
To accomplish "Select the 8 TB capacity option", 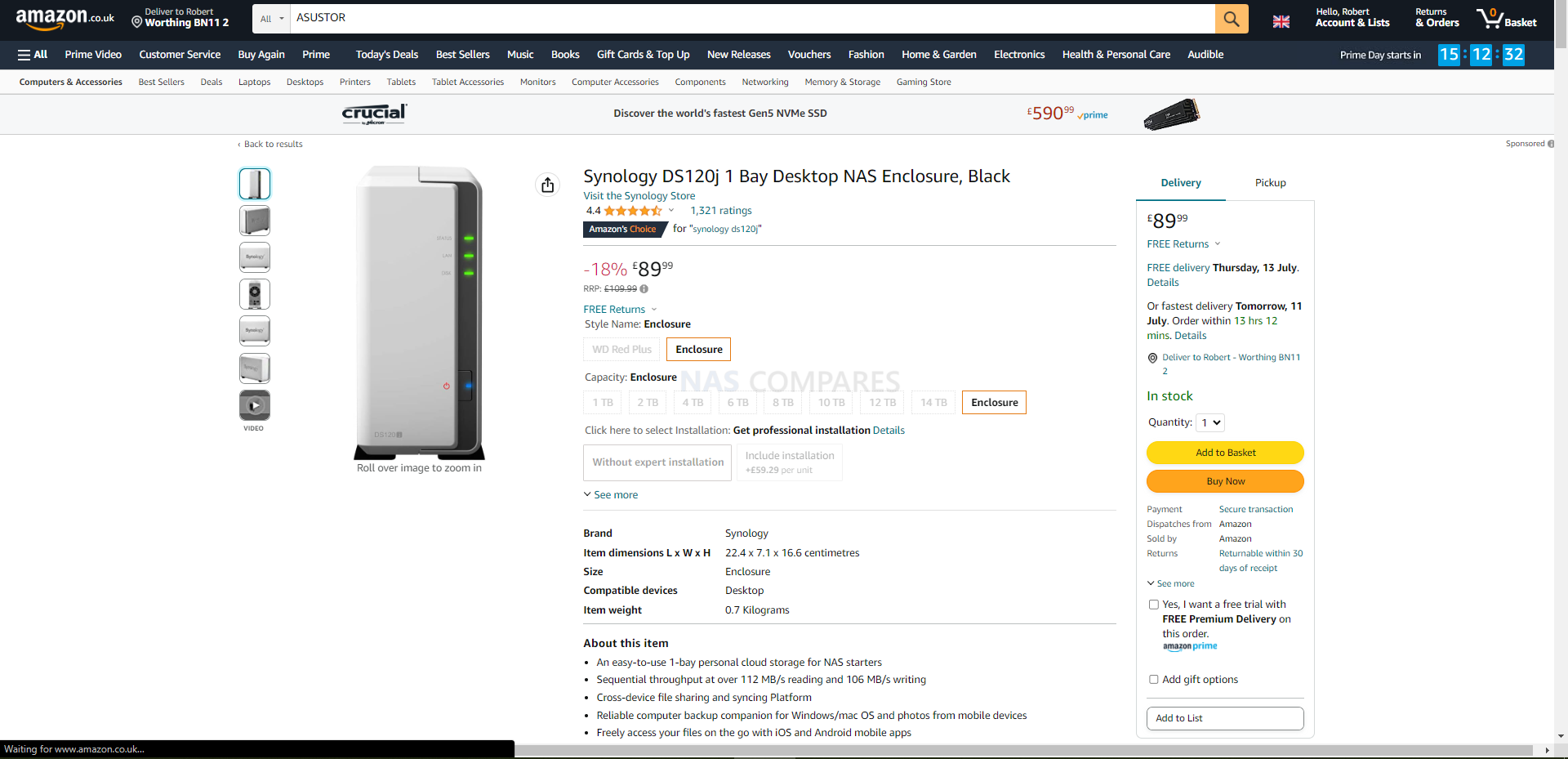I will point(783,403).
